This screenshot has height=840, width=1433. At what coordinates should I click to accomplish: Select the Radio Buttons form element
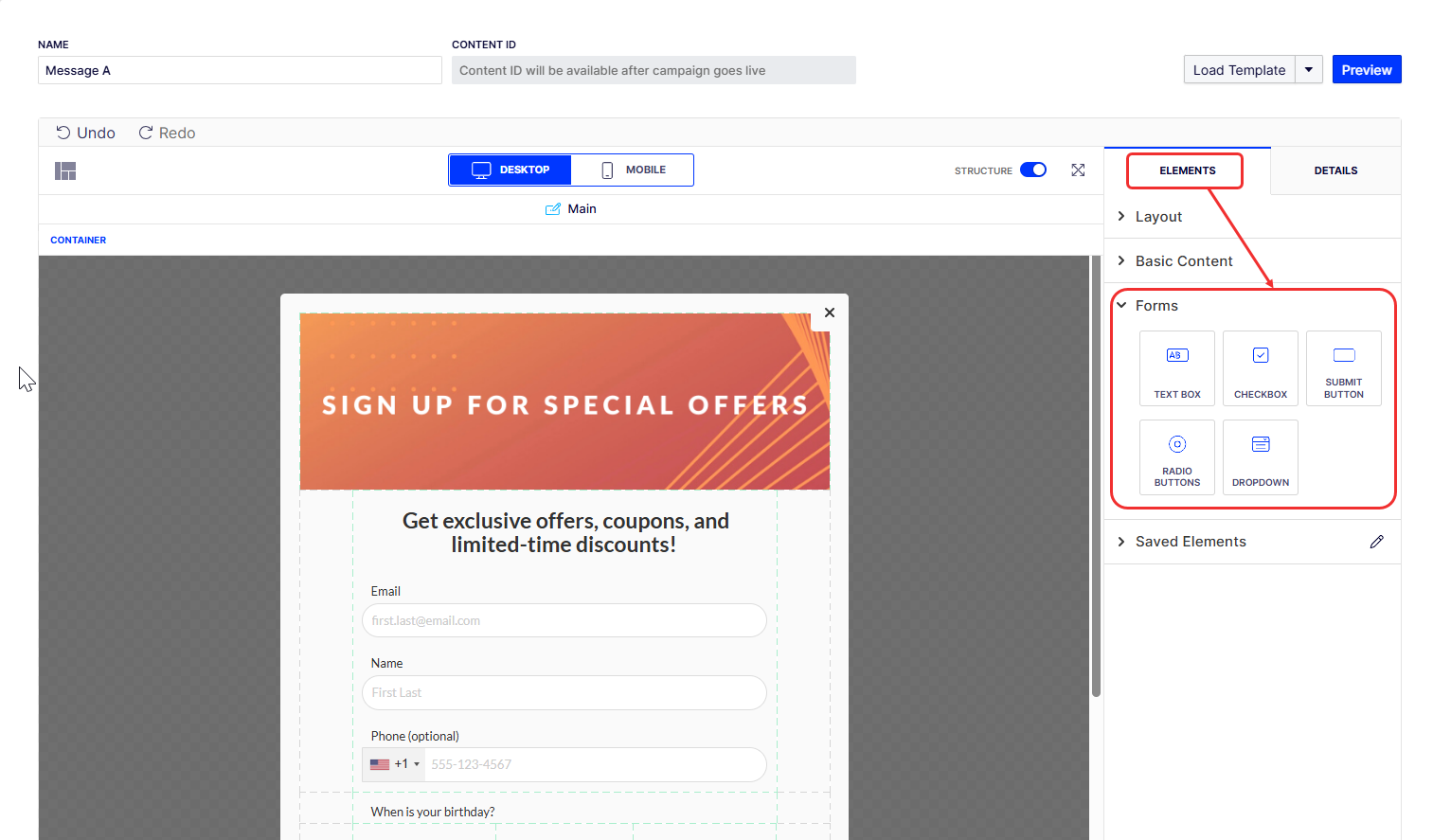[1176, 457]
